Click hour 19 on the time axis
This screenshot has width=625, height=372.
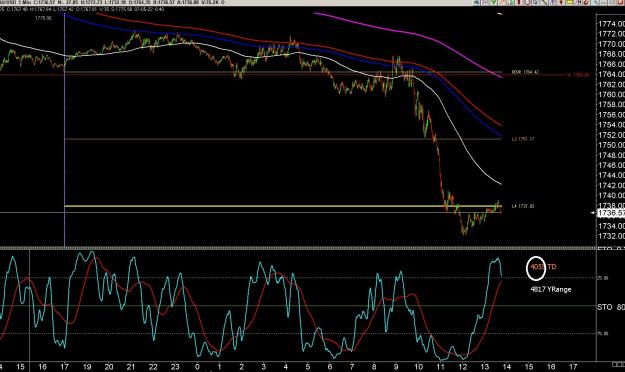[87, 367]
